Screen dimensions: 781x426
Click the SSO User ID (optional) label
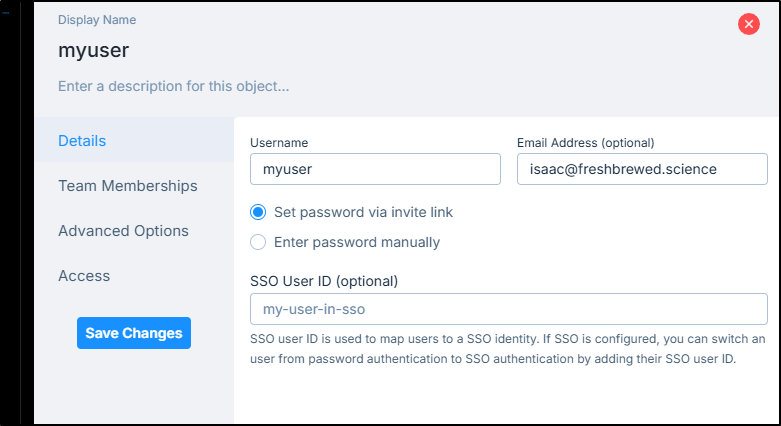pyautogui.click(x=324, y=281)
